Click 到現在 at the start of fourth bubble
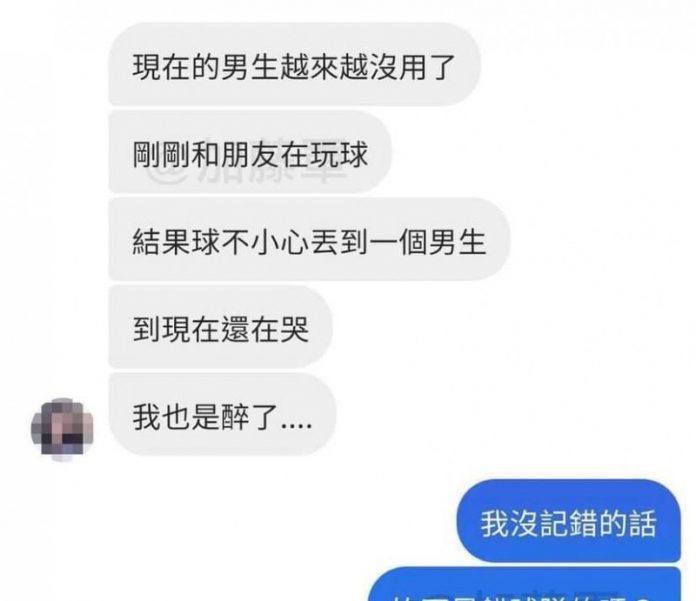The height and width of the screenshot is (601, 696). [x=177, y=329]
